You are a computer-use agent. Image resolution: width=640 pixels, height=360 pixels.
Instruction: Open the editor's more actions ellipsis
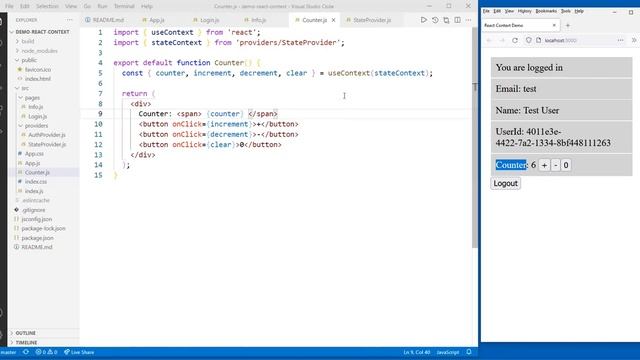468,20
